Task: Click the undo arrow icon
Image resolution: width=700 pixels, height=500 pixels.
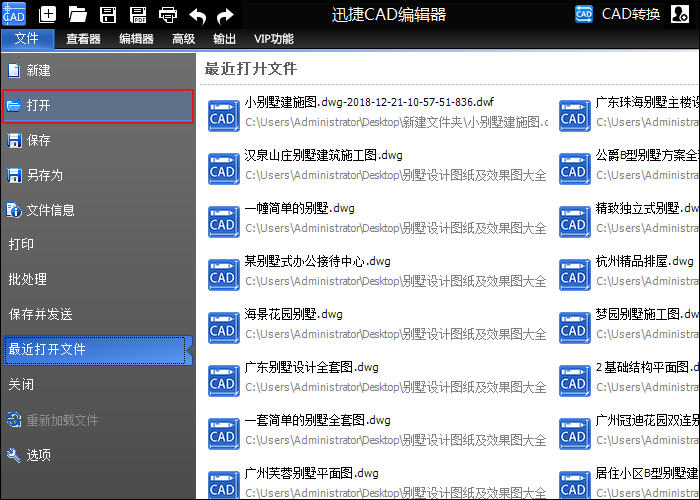Action: pyautogui.click(x=197, y=15)
